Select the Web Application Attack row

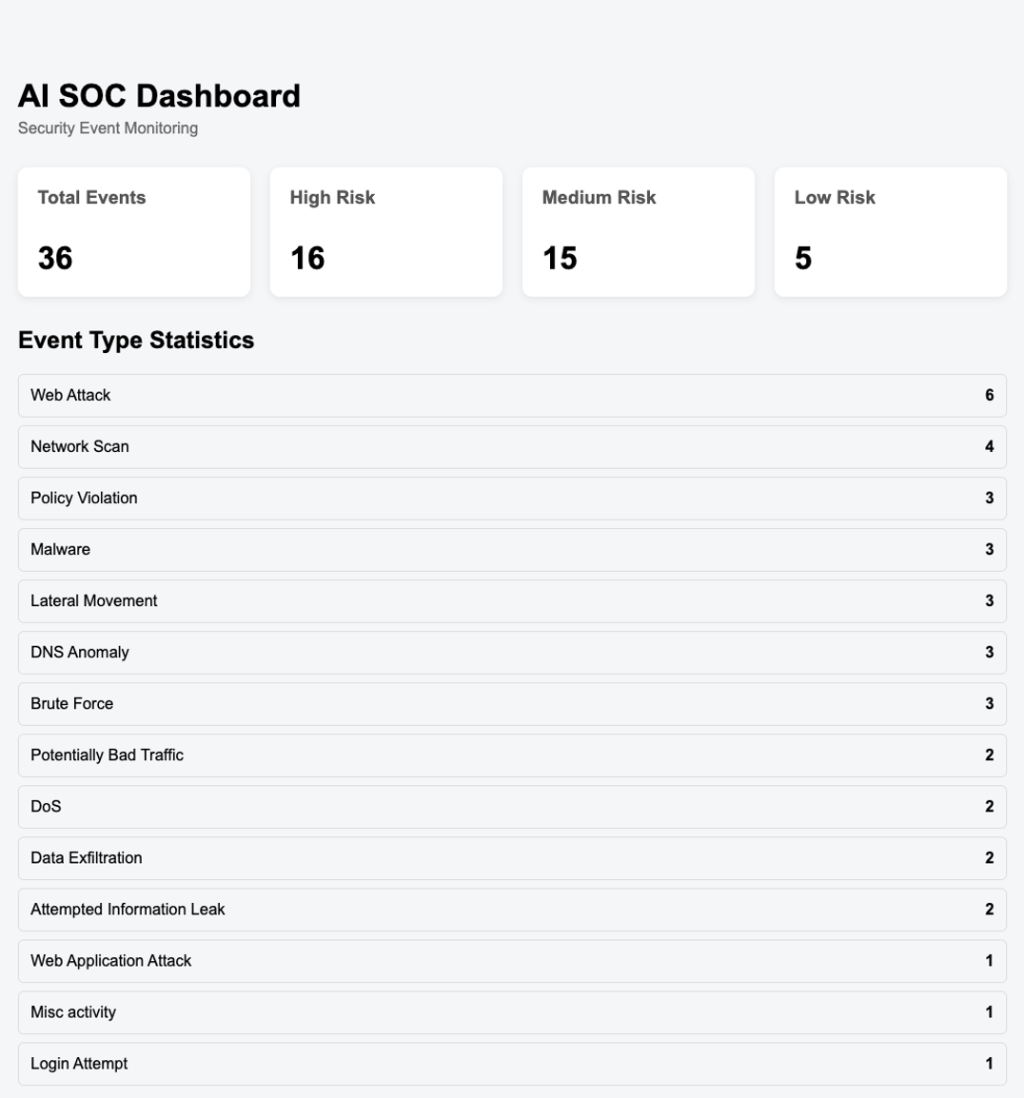tap(512, 961)
